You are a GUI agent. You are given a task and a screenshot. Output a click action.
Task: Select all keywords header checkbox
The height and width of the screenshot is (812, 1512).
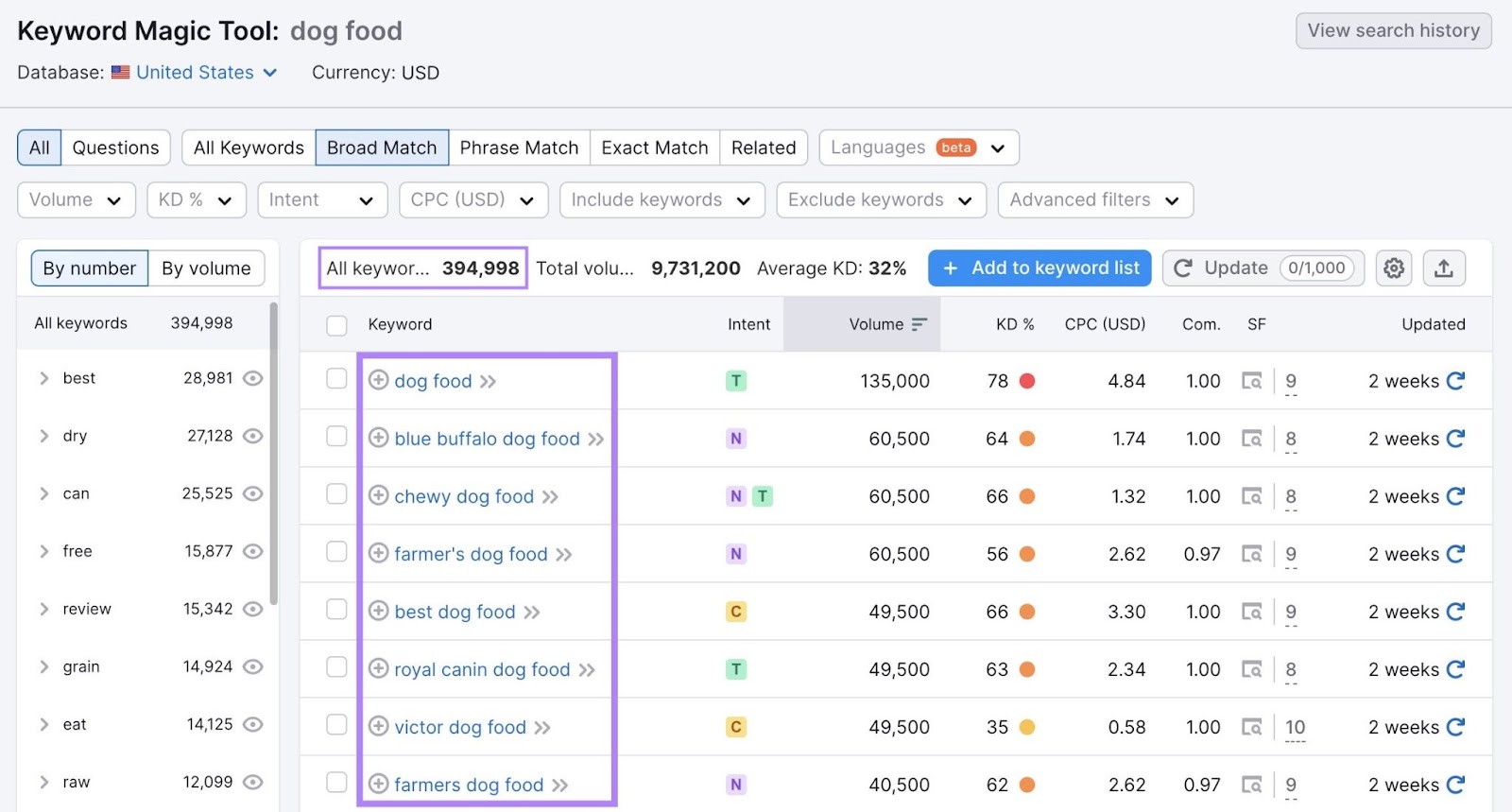[336, 325]
